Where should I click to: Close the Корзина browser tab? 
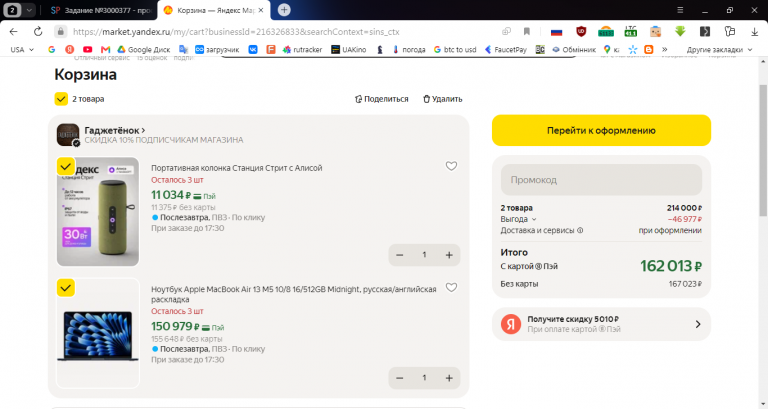(x=261, y=10)
